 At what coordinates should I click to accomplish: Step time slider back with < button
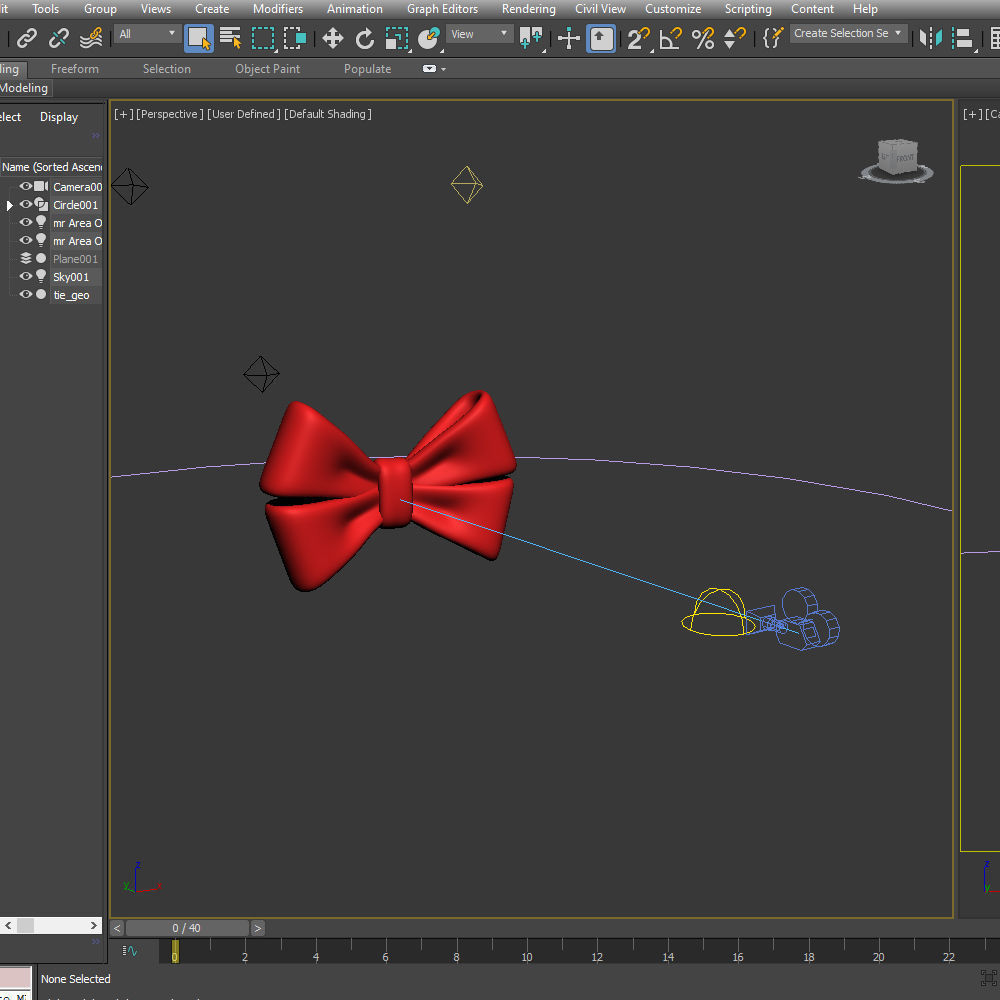point(117,928)
